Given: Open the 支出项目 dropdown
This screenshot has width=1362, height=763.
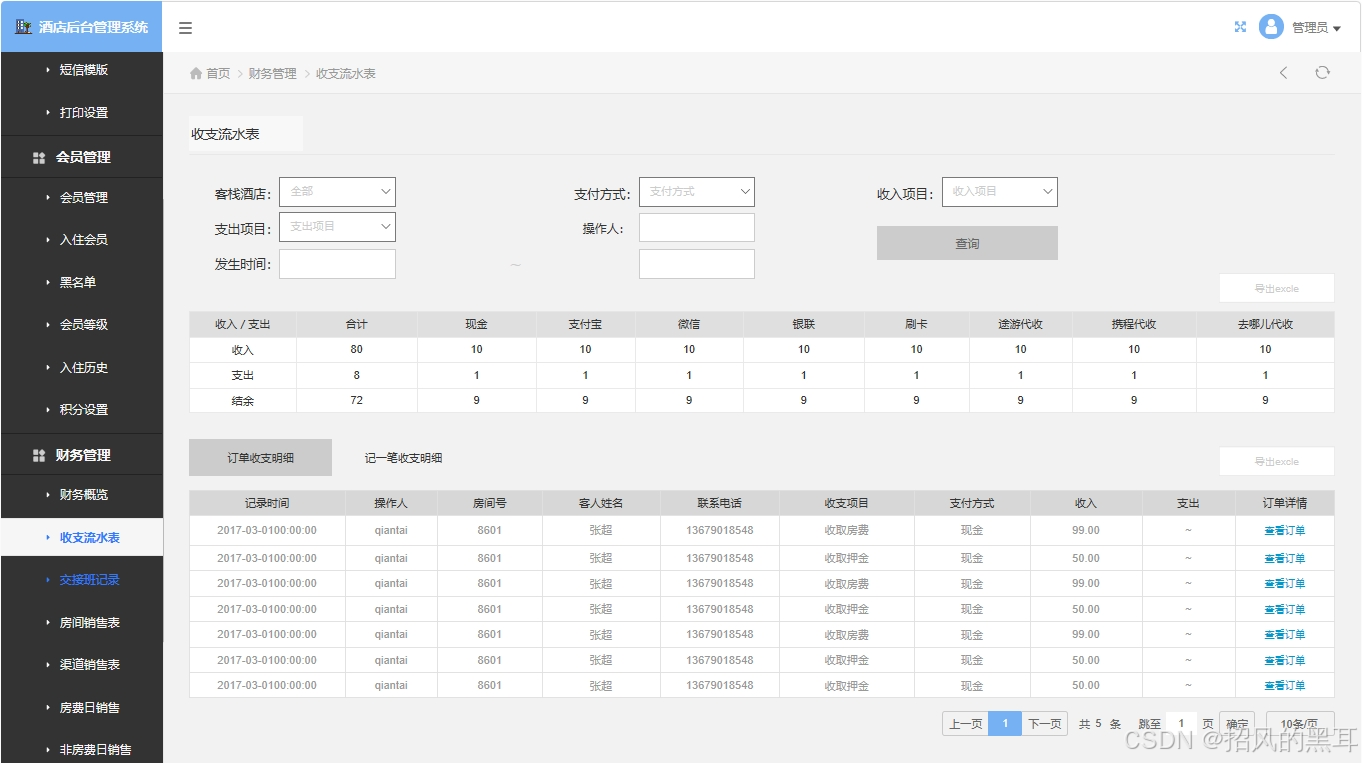Looking at the screenshot, I should point(337,227).
